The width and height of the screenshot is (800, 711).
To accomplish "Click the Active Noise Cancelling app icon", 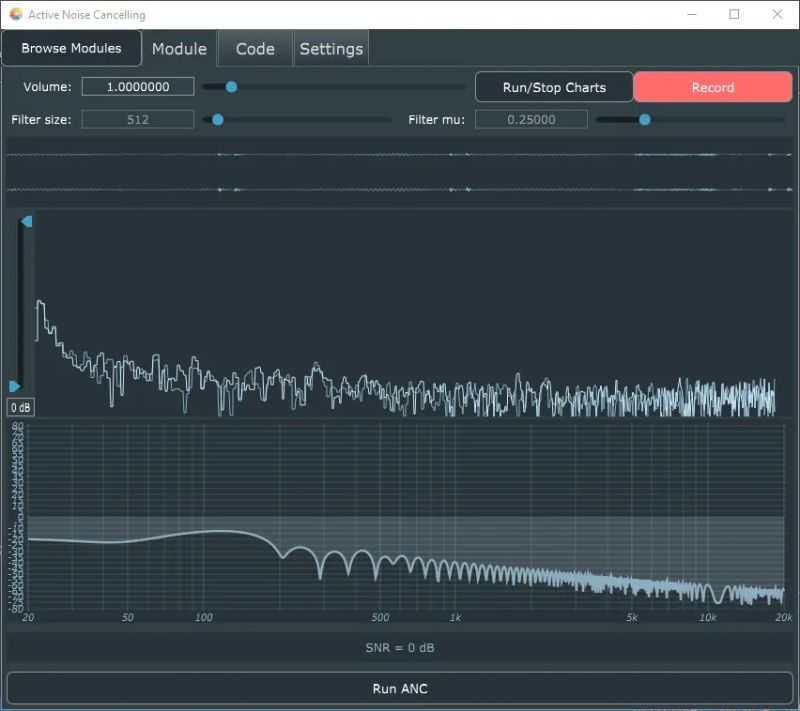I will click(x=16, y=14).
